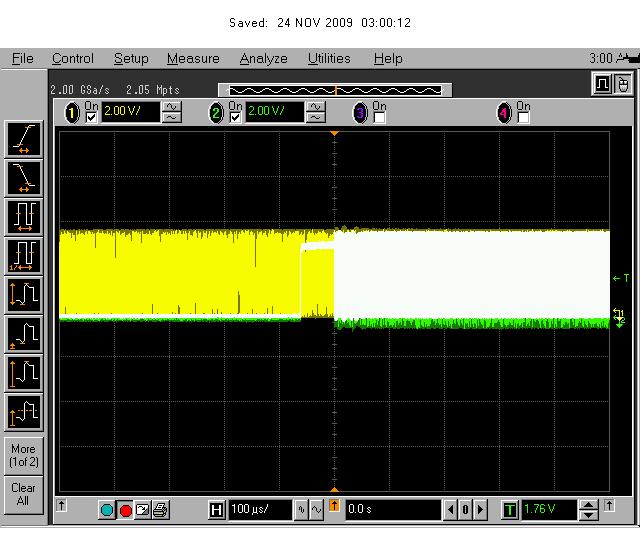The height and width of the screenshot is (544, 640).
Task: Click the More (1 of 2) button
Action: [24, 456]
